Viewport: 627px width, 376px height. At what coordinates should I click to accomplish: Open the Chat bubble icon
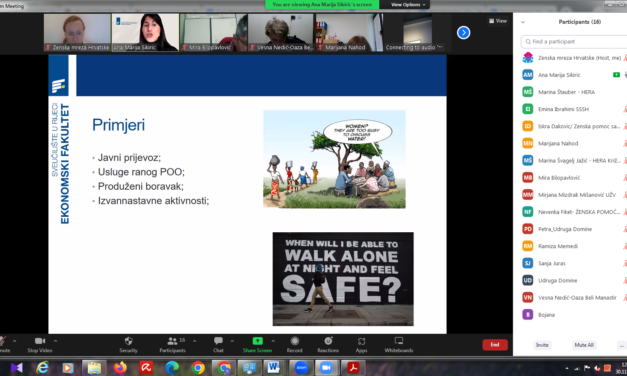(x=218, y=341)
